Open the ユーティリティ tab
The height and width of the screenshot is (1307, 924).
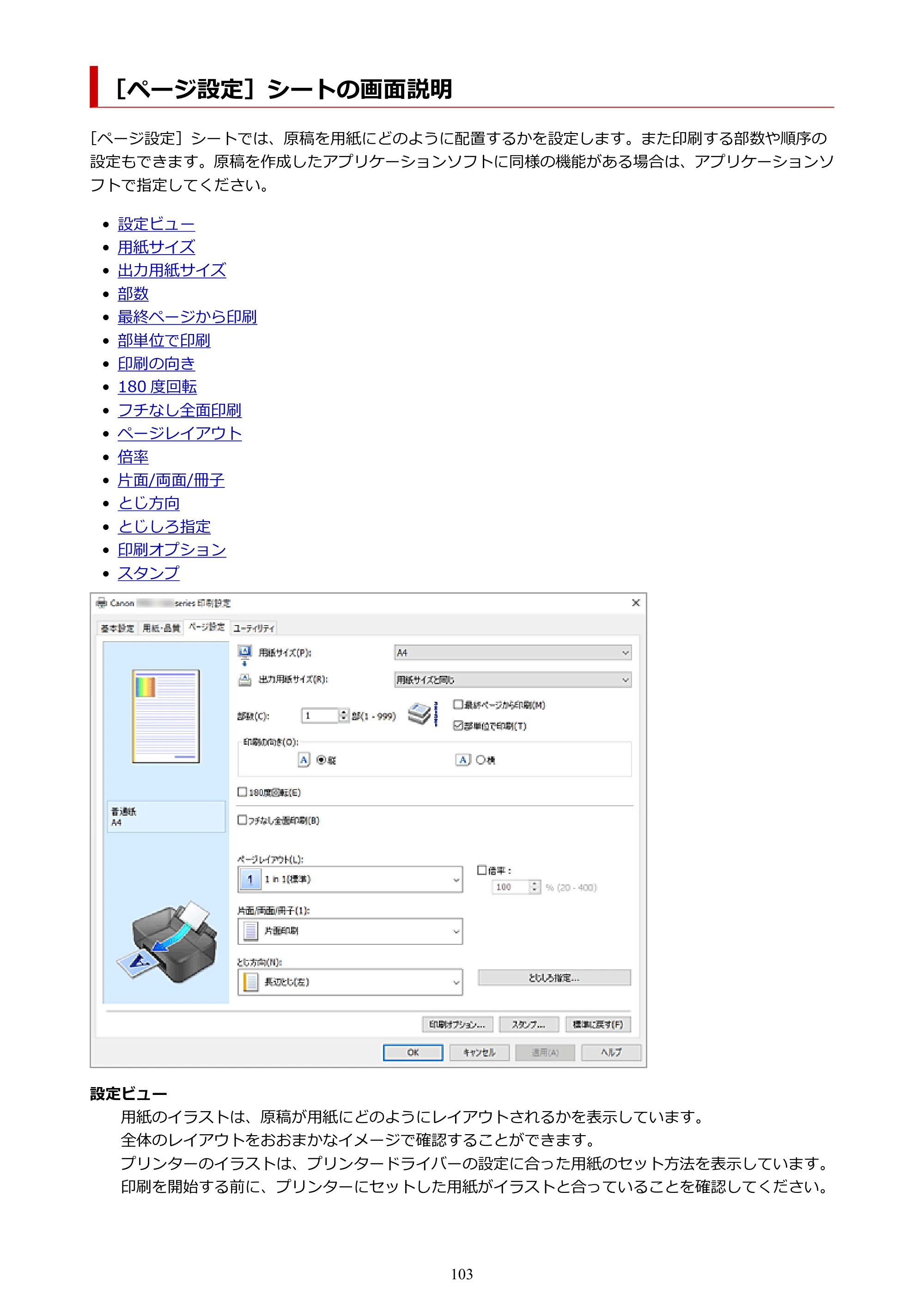point(254,628)
